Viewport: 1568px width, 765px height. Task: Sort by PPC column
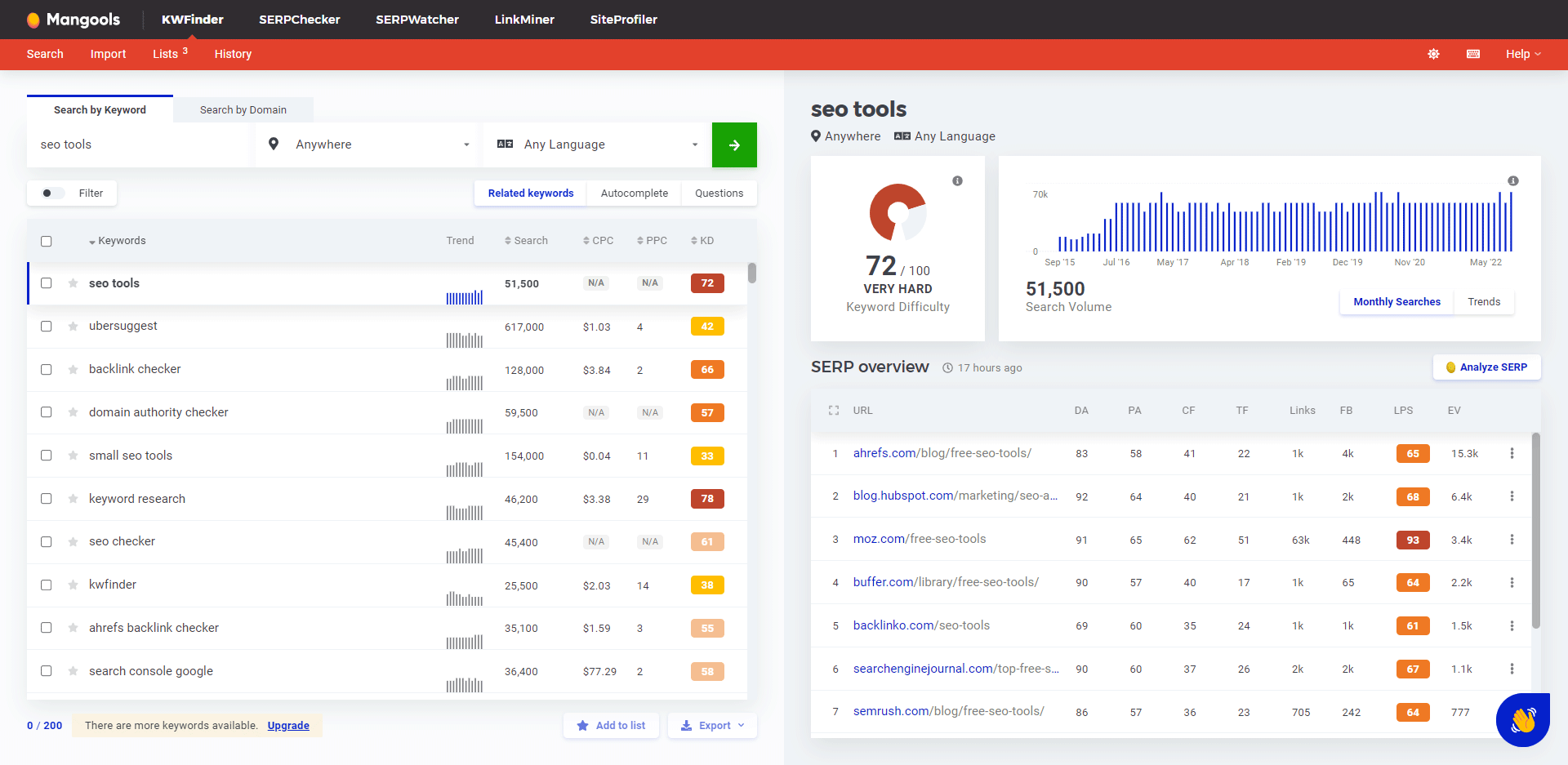[652, 241]
